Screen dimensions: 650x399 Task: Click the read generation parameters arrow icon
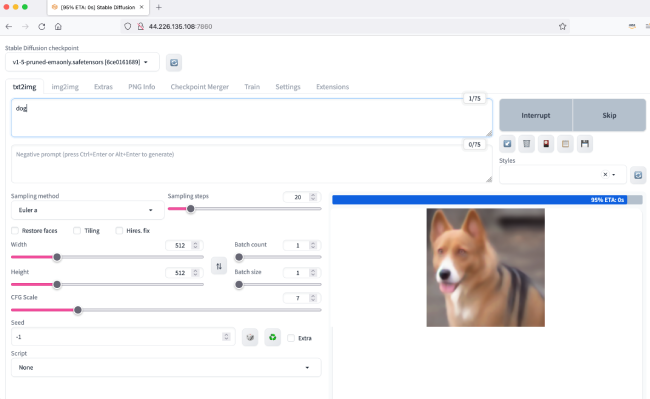[x=507, y=144]
